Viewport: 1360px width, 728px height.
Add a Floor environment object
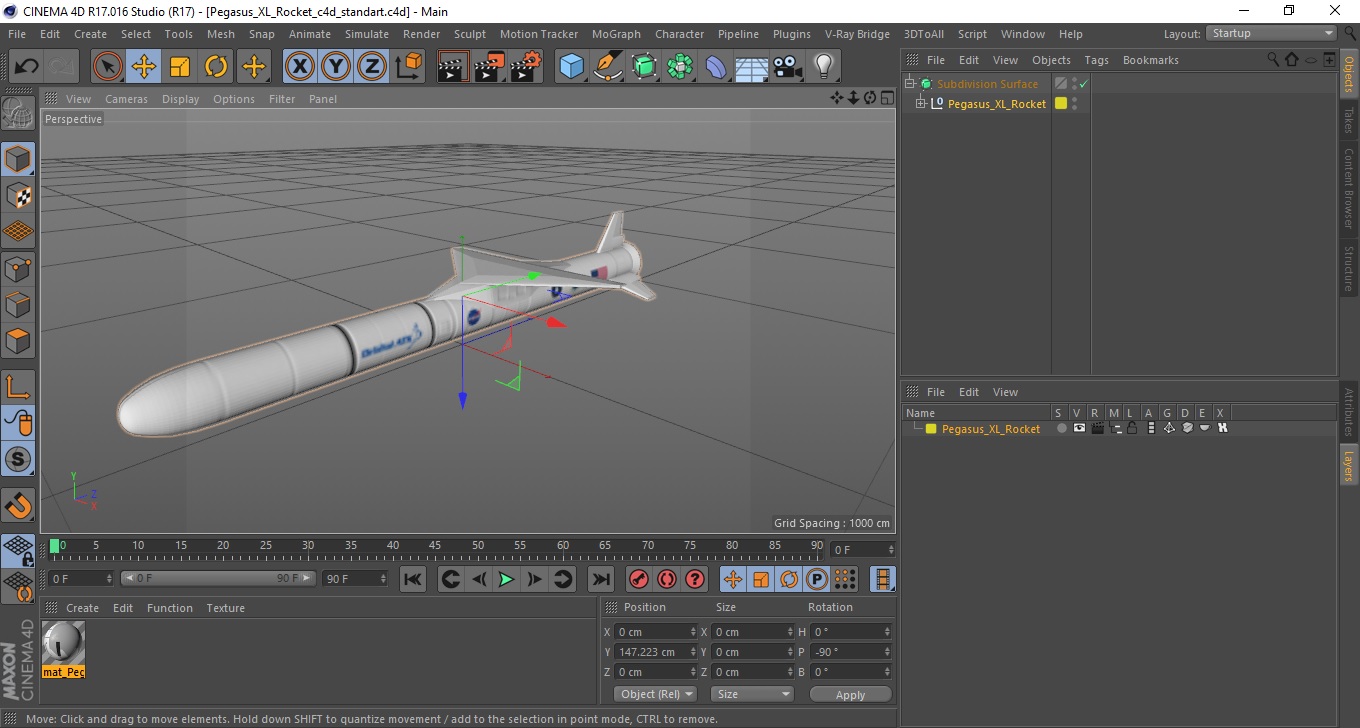click(752, 67)
